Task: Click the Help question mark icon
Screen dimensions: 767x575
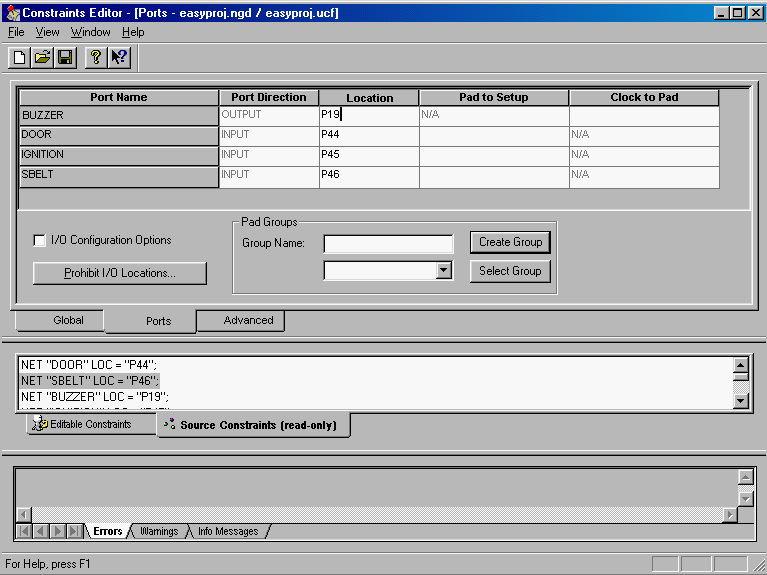Action: point(95,57)
